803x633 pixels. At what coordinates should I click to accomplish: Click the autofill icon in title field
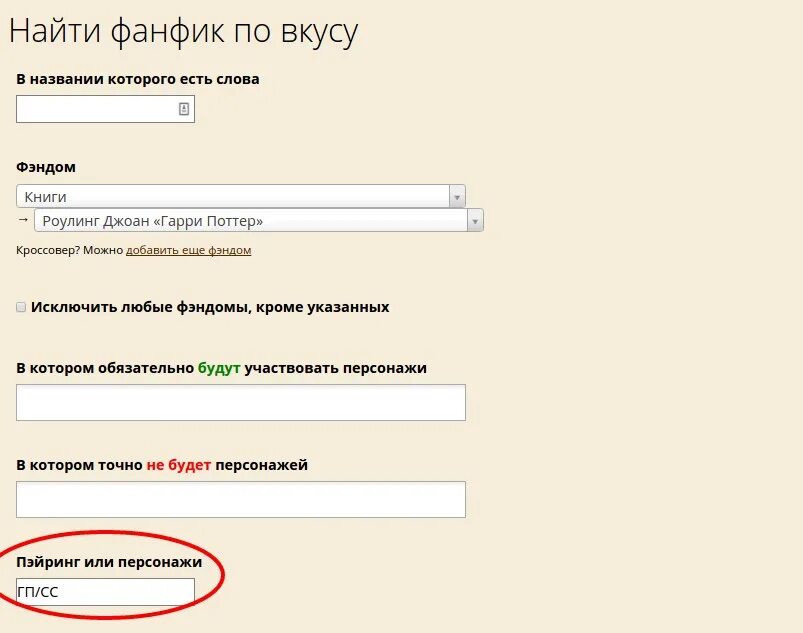pyautogui.click(x=184, y=109)
